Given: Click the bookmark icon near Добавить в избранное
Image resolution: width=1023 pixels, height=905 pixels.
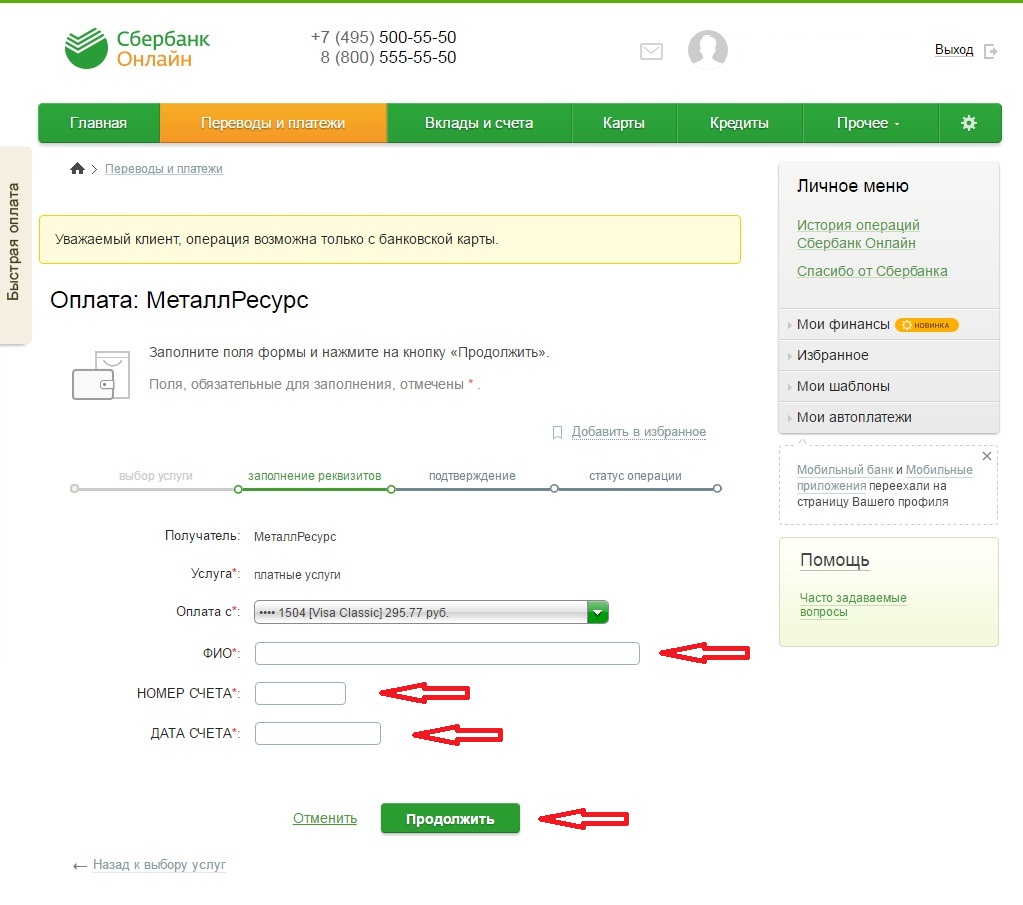Looking at the screenshot, I should pyautogui.click(x=557, y=432).
